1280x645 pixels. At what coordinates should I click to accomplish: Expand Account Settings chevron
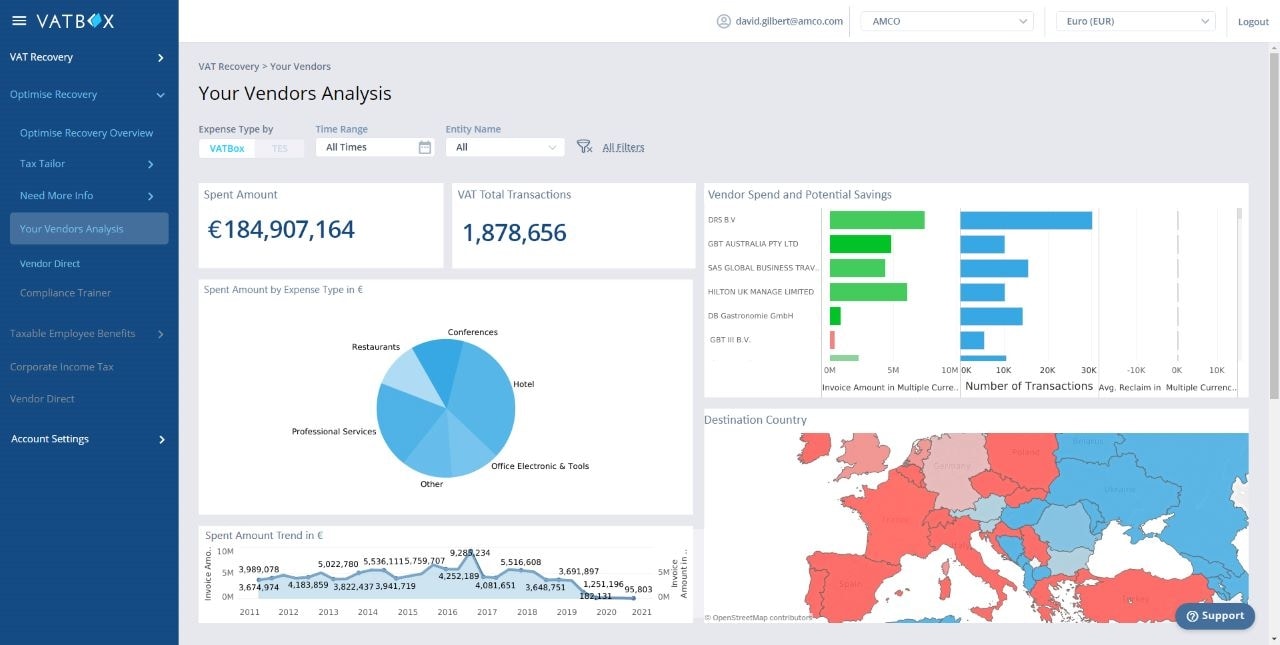[x=162, y=439]
